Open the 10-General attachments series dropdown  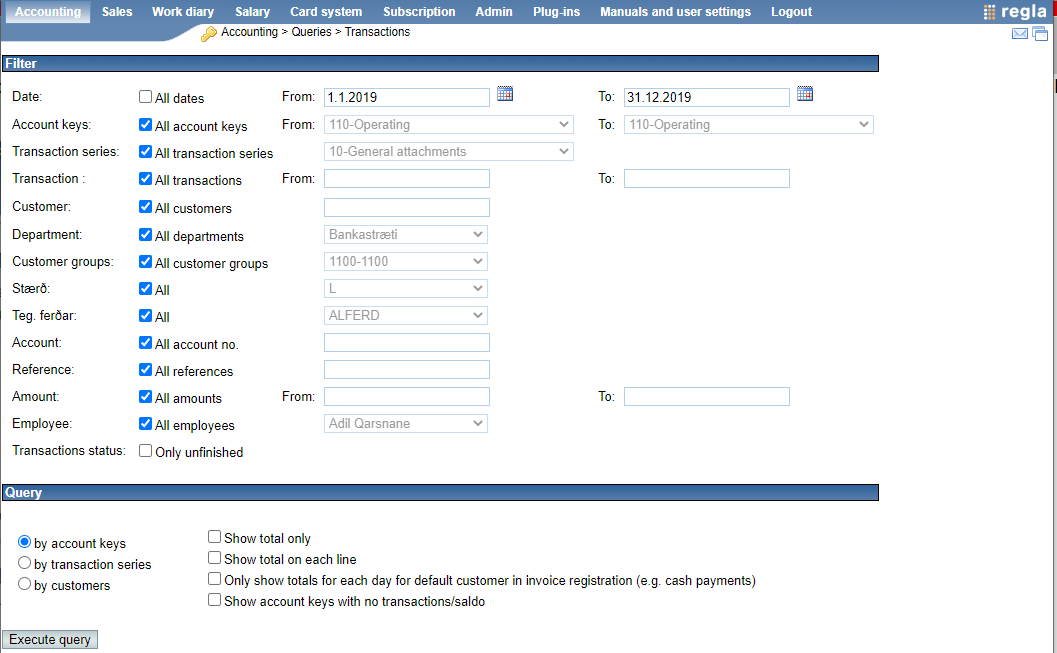448,152
